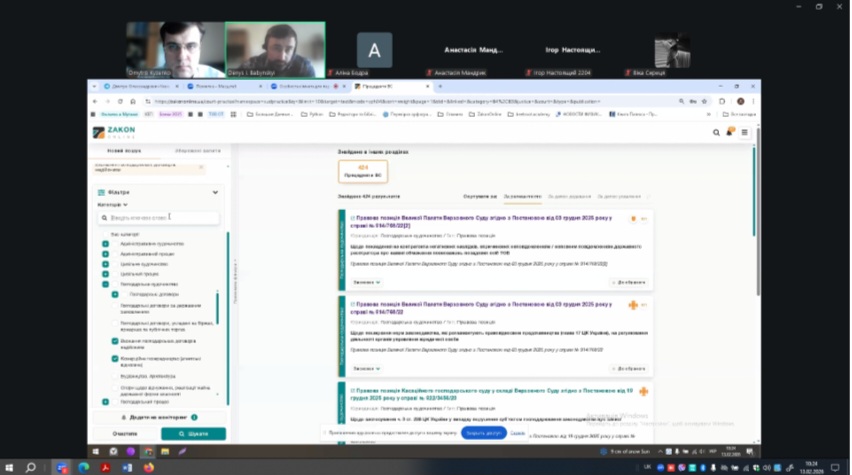Click the teal search button below filters
The height and width of the screenshot is (475, 852).
pos(193,434)
